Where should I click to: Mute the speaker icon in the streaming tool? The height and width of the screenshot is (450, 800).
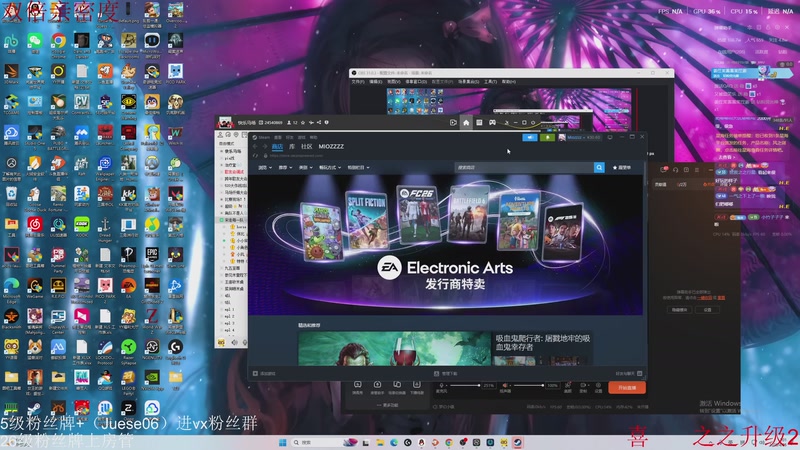505,386
